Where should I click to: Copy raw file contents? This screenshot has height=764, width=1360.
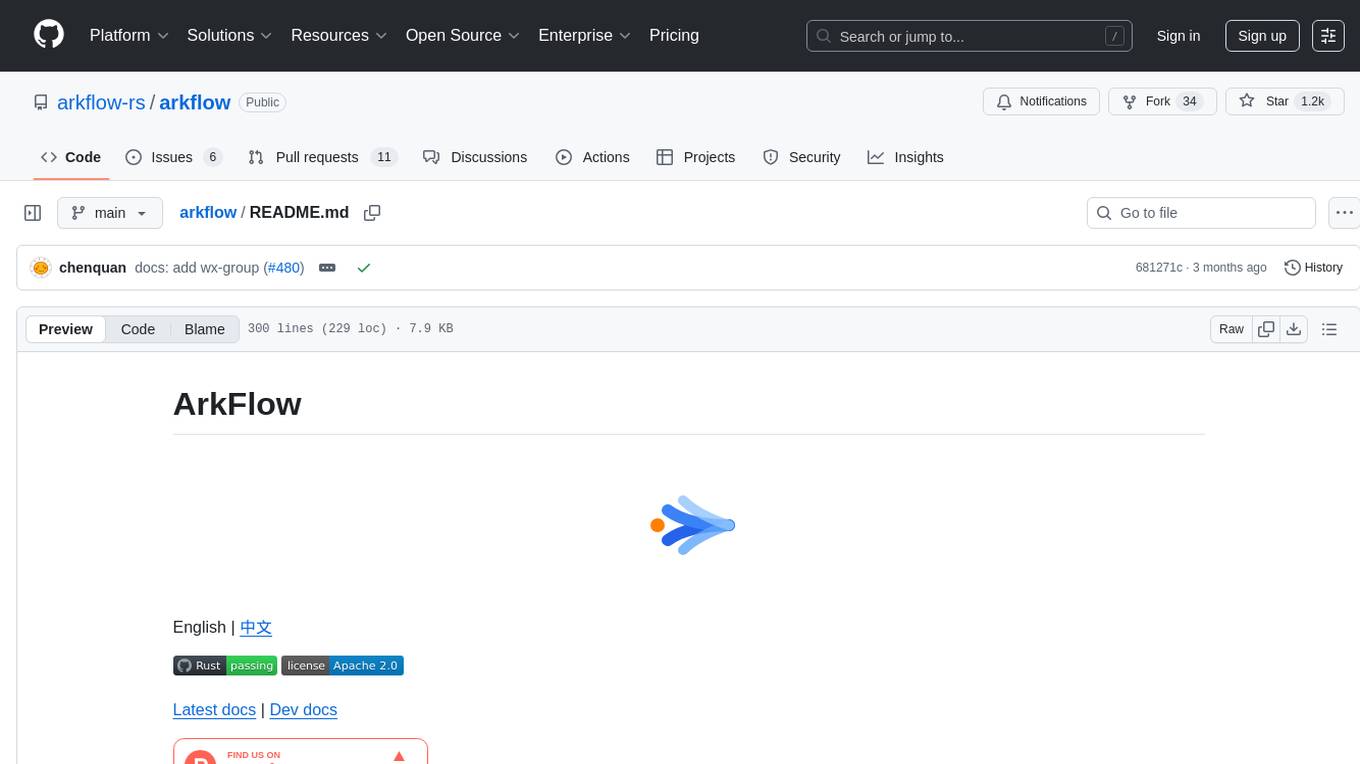tap(1267, 329)
